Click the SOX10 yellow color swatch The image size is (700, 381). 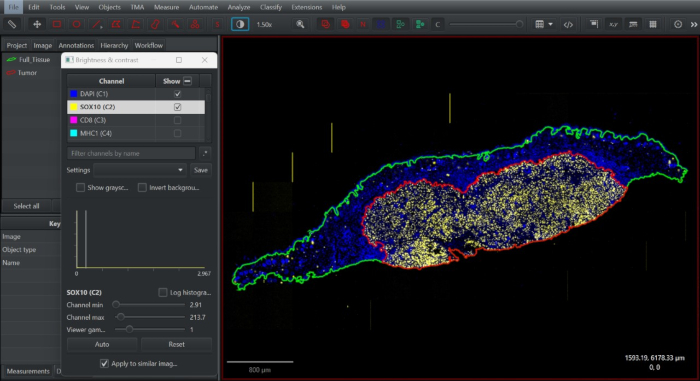click(x=74, y=107)
